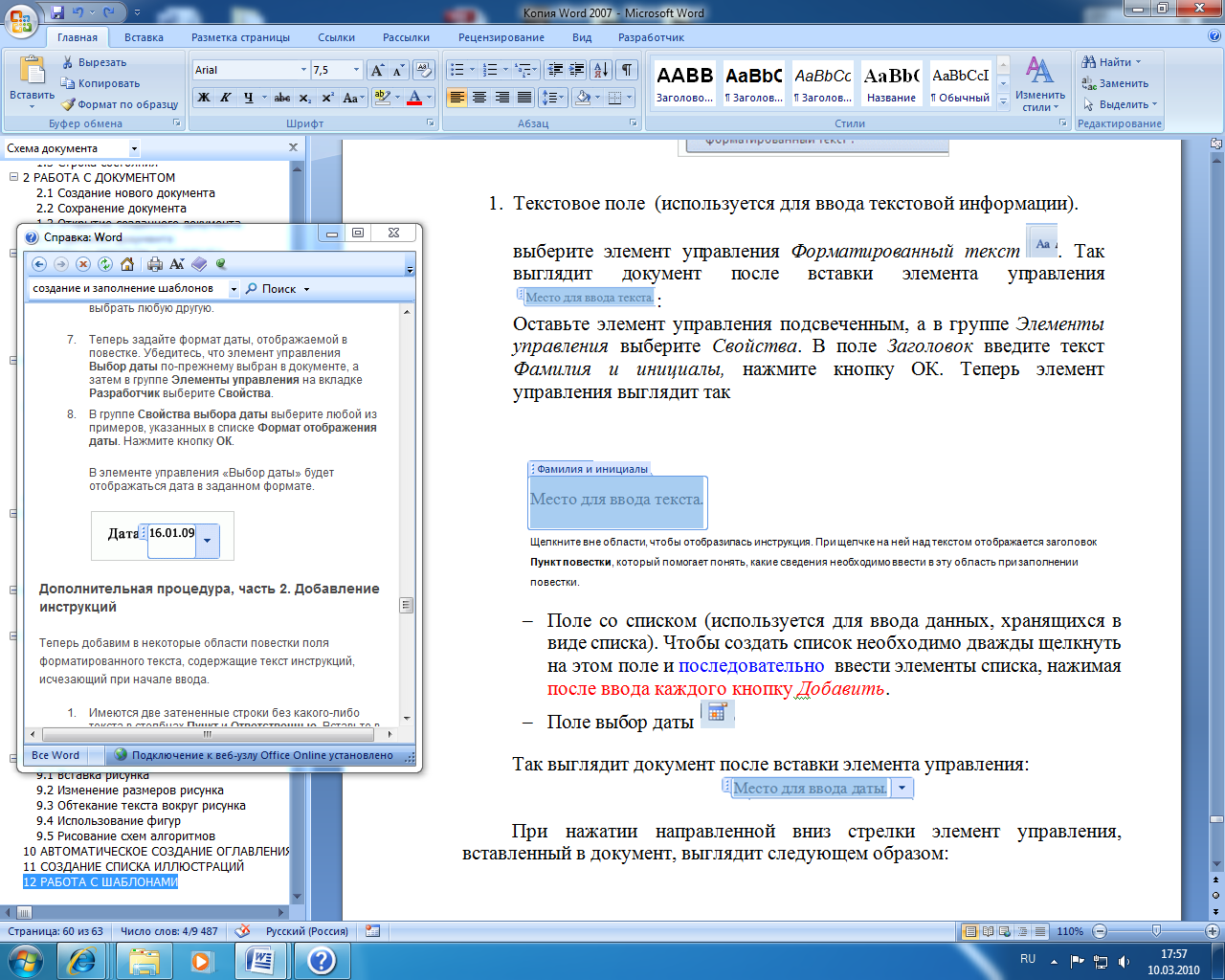Click the Office button
This screenshot has width=1225, height=980.
click(x=21, y=19)
